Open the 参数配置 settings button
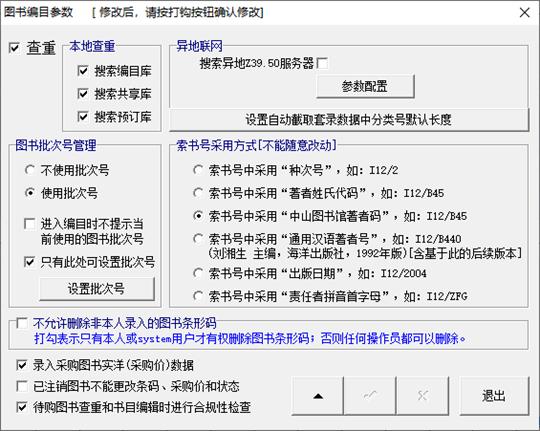This screenshot has width=540, height=431. pyautogui.click(x=365, y=86)
